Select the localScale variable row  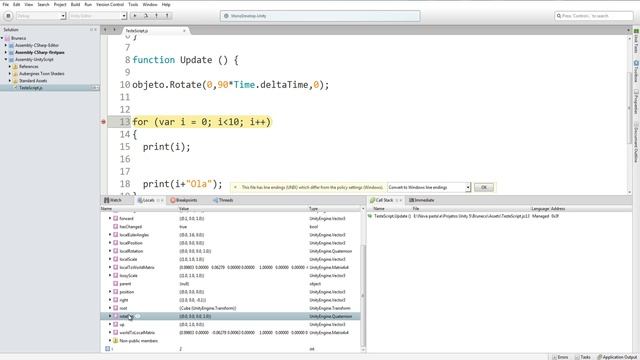coord(230,259)
